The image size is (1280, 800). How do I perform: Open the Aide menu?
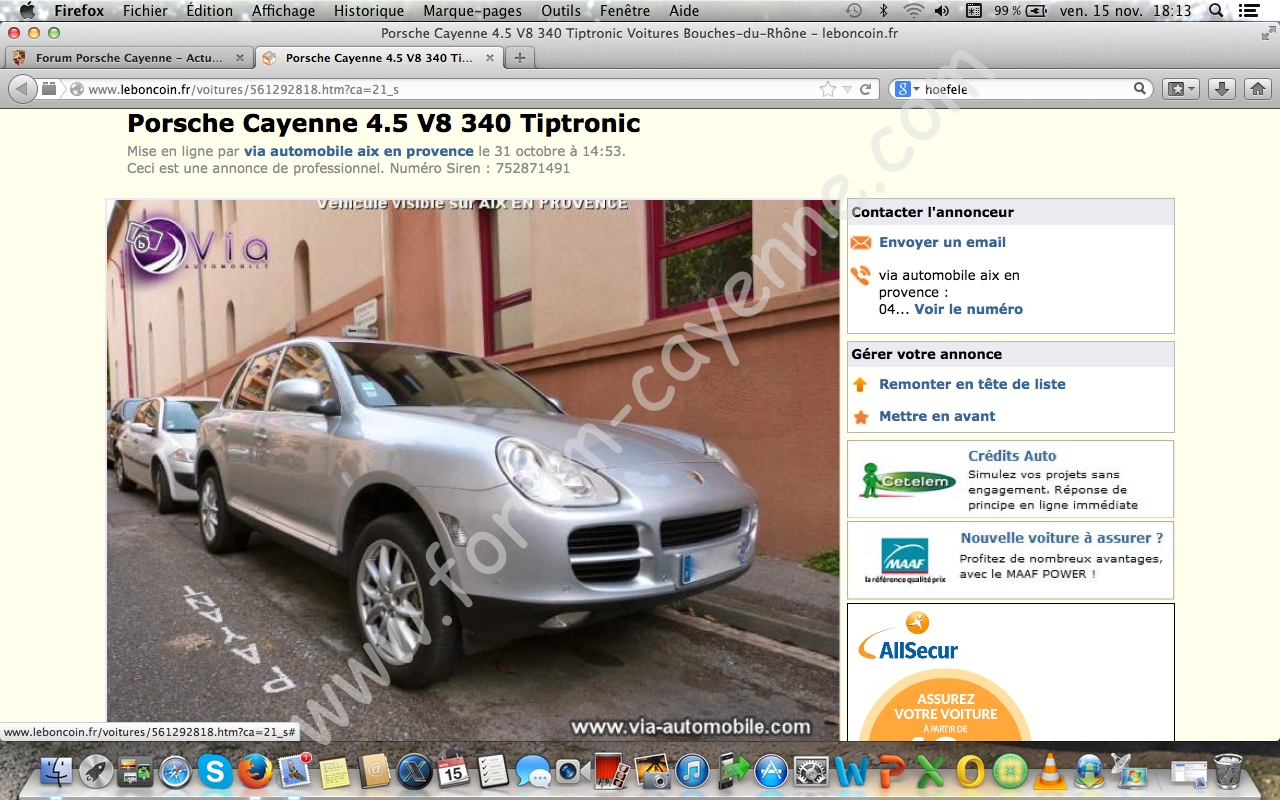[x=684, y=11]
